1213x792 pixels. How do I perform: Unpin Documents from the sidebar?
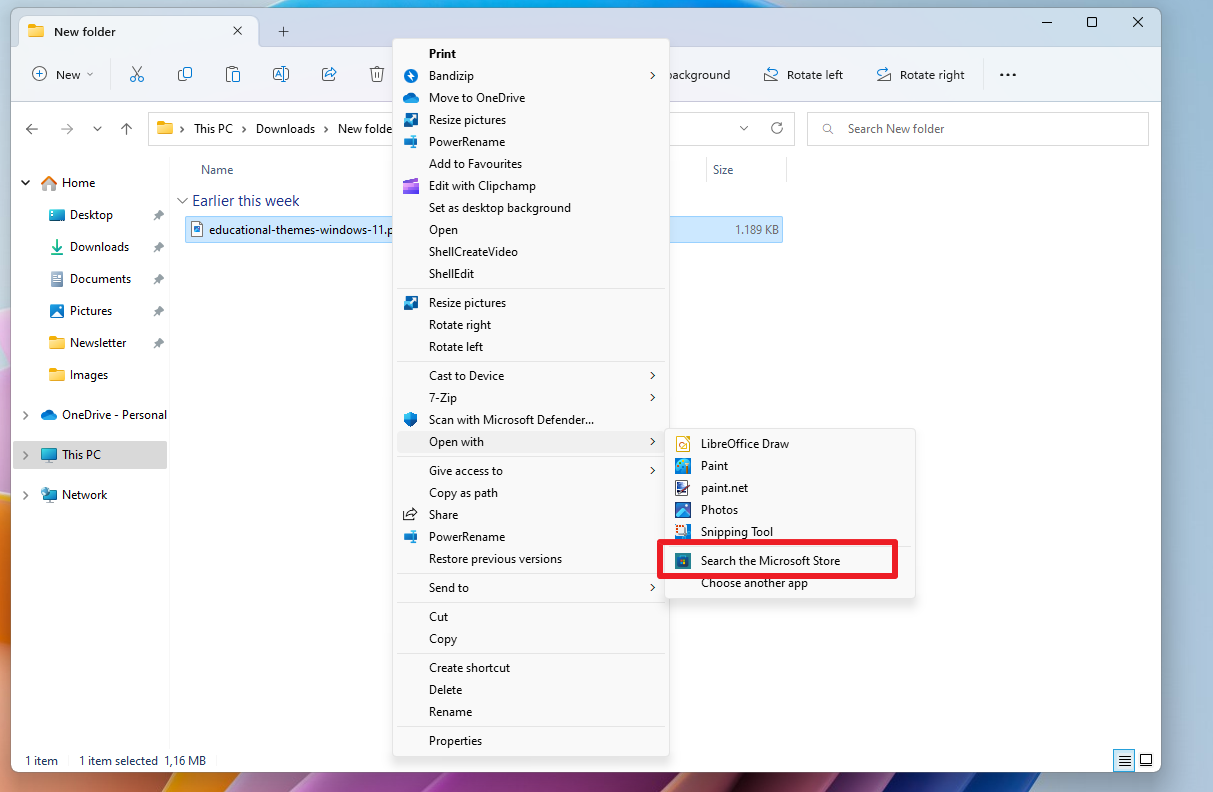click(157, 279)
